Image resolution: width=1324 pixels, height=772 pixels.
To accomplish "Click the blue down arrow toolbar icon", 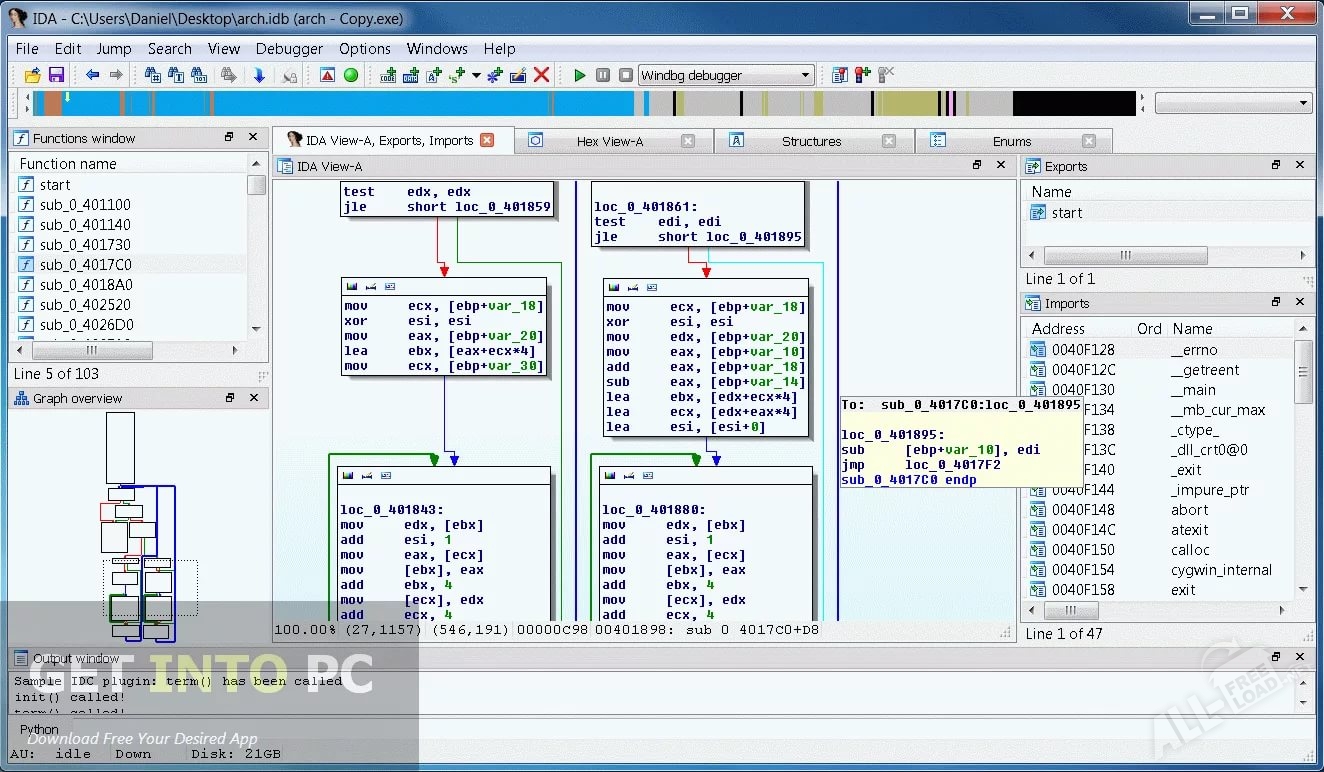I will (x=259, y=75).
